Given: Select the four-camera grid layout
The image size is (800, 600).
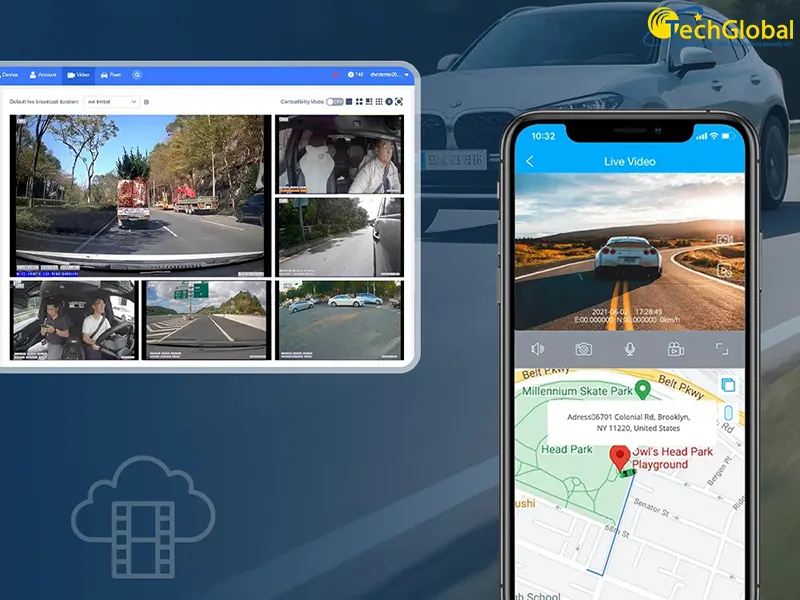Looking at the screenshot, I should click(360, 102).
